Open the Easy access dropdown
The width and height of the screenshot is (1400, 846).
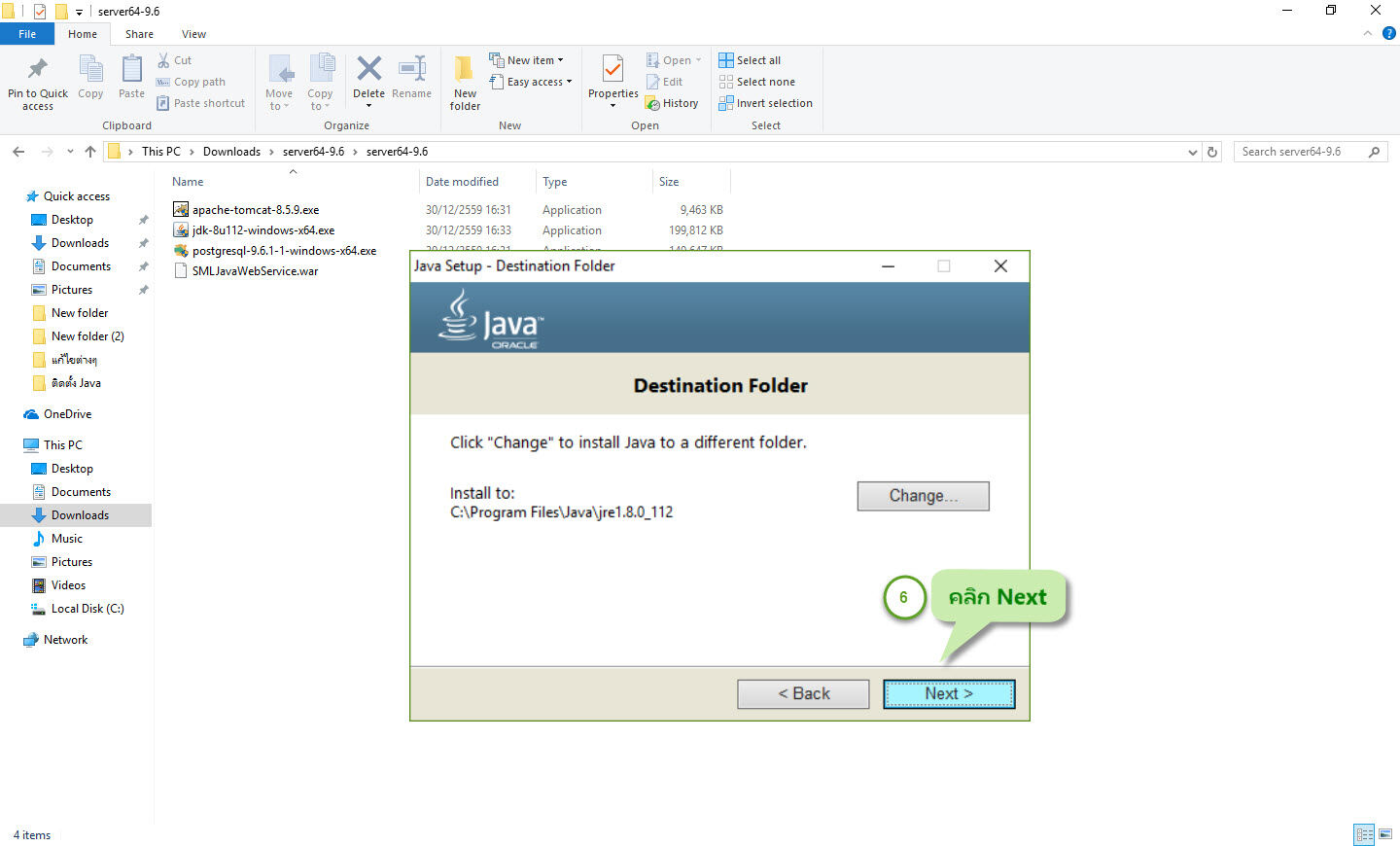click(531, 82)
